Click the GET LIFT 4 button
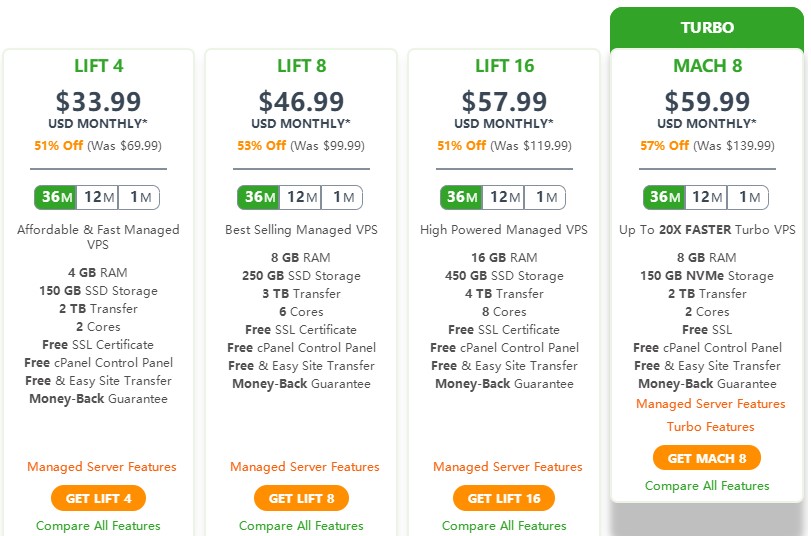Viewport: 811px width, 536px height. click(98, 498)
